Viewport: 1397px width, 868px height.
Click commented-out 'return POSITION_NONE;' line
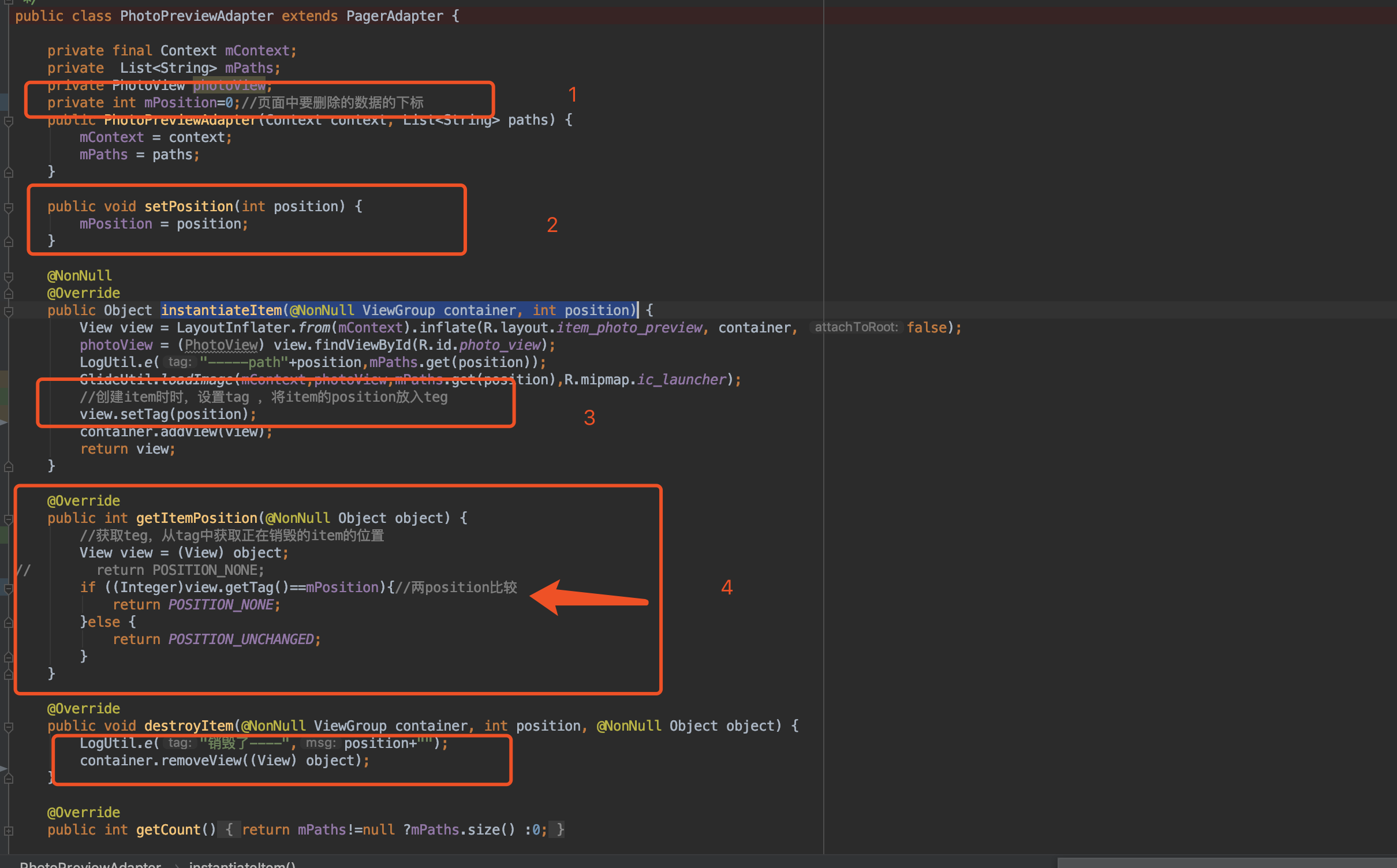pyautogui.click(x=180, y=570)
